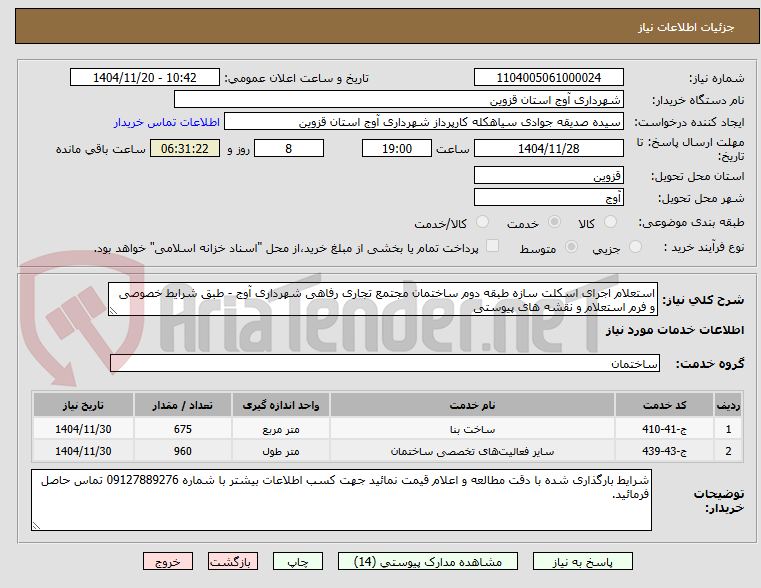The image size is (761, 588).
Task: Click the متر مربع unit cell
Action: (281, 429)
